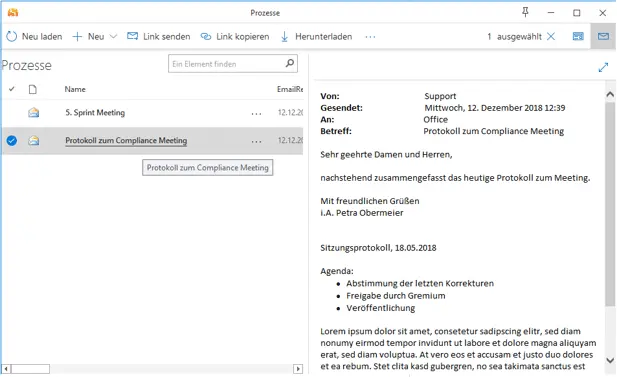This screenshot has height=377, width=617.
Task: Open the details pane icon in toolbar
Action: pos(578,37)
